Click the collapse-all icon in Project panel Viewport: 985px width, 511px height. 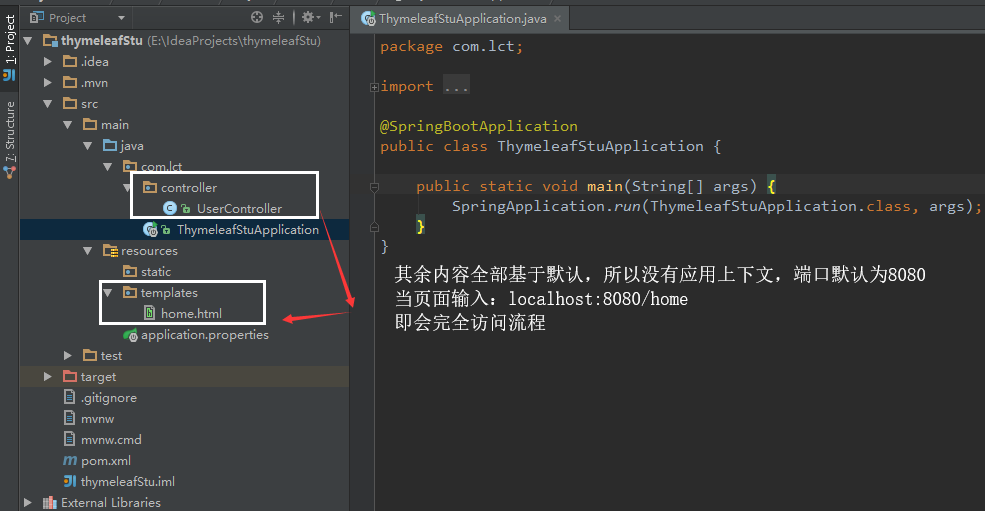tap(278, 18)
